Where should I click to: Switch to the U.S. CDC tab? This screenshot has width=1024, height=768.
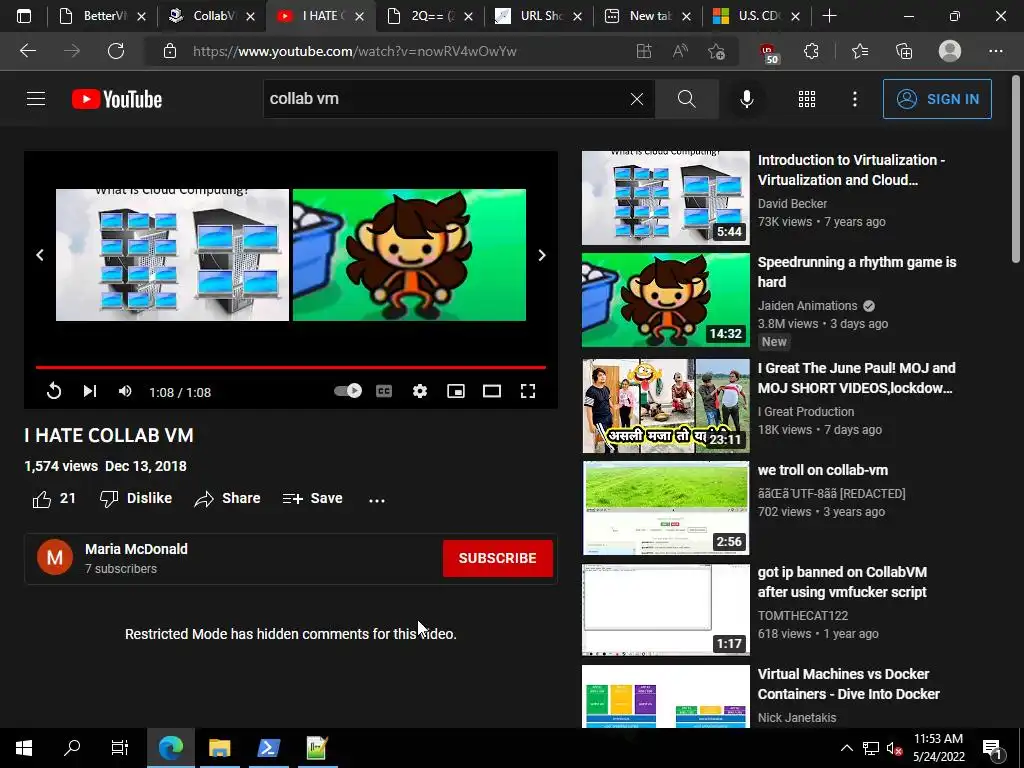tap(756, 16)
